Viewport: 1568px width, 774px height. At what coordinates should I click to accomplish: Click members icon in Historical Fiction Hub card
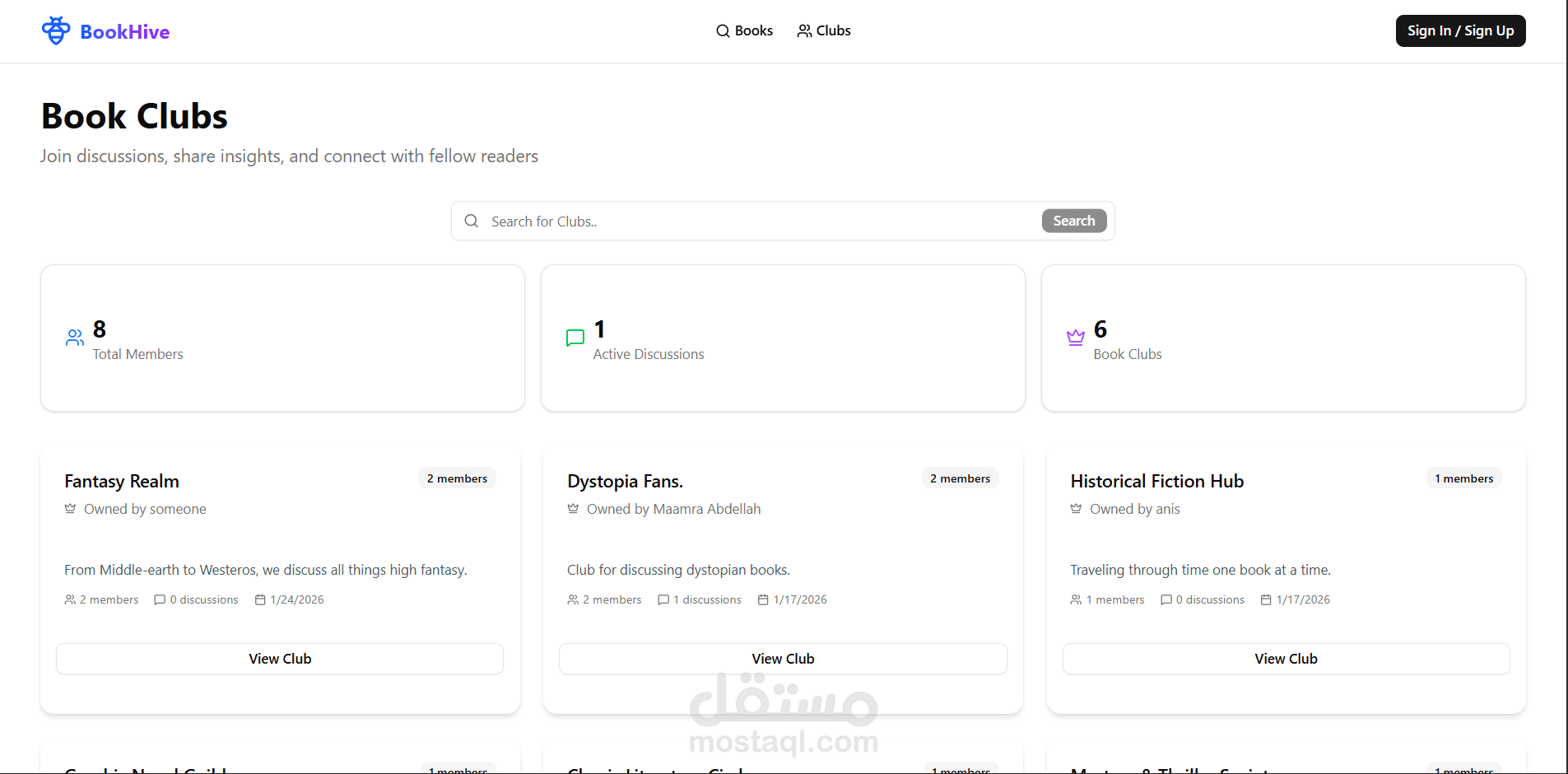(1076, 600)
